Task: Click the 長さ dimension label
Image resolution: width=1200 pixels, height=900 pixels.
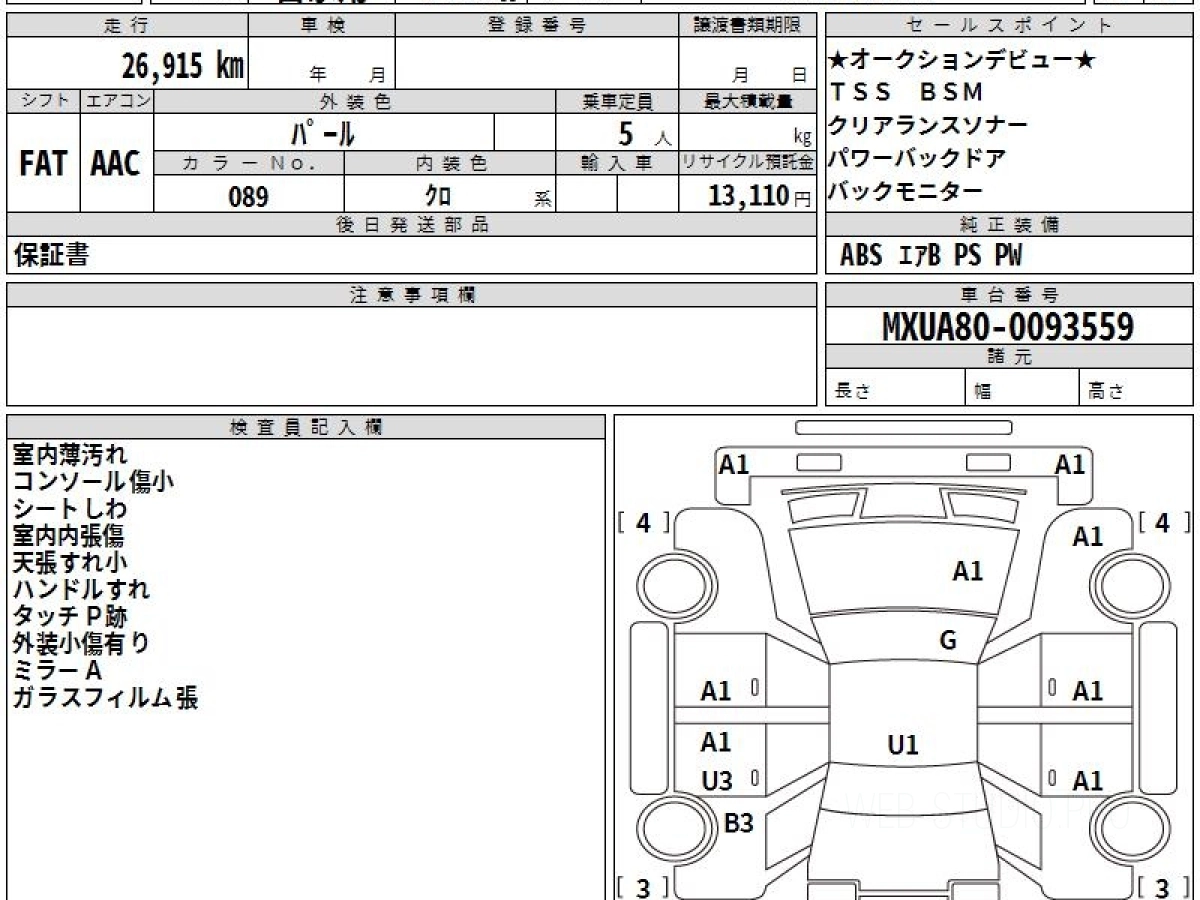Action: tap(852, 392)
